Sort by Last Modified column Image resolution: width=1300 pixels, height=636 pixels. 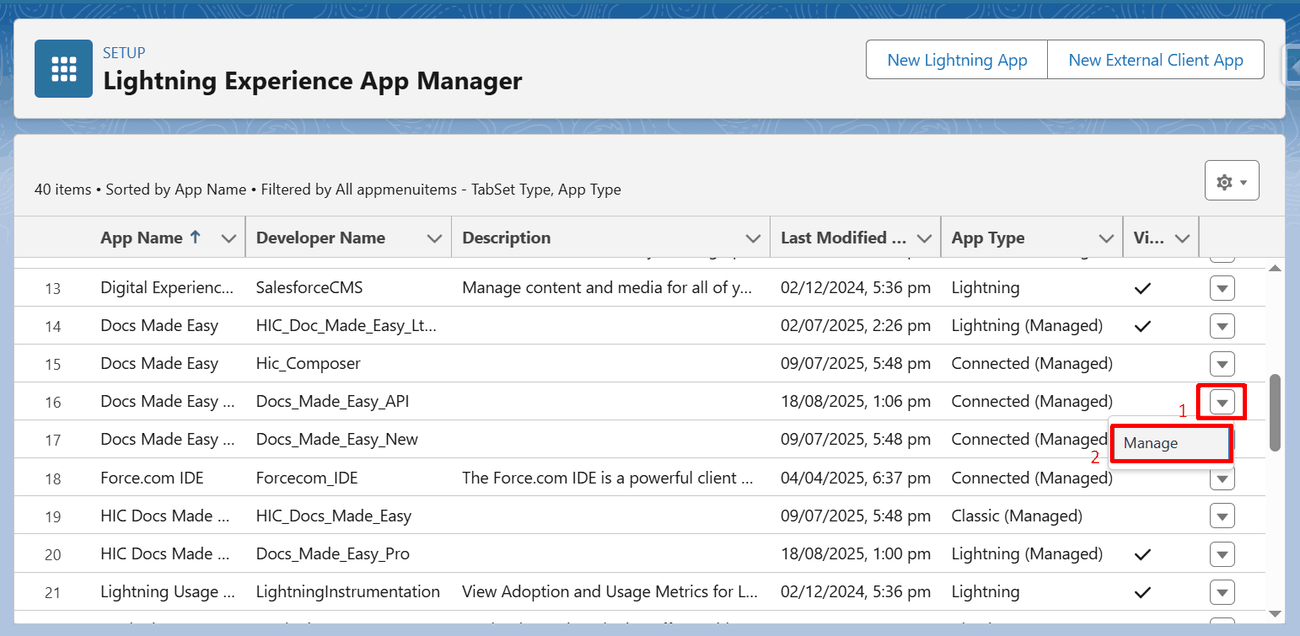(x=843, y=238)
